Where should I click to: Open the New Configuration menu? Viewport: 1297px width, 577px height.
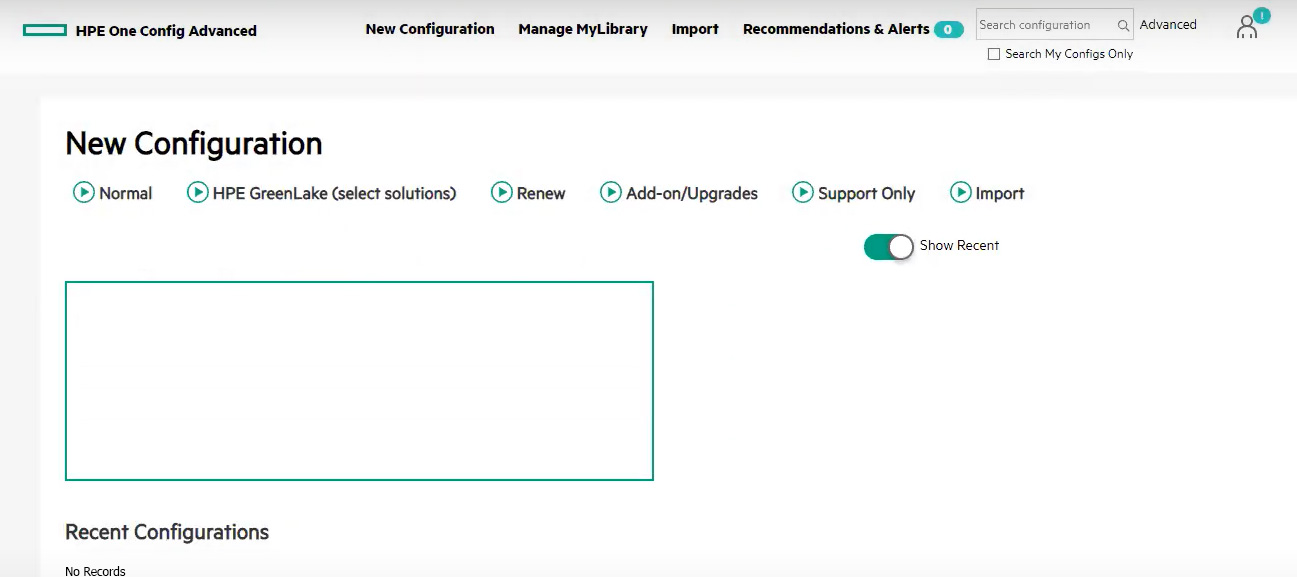(430, 29)
